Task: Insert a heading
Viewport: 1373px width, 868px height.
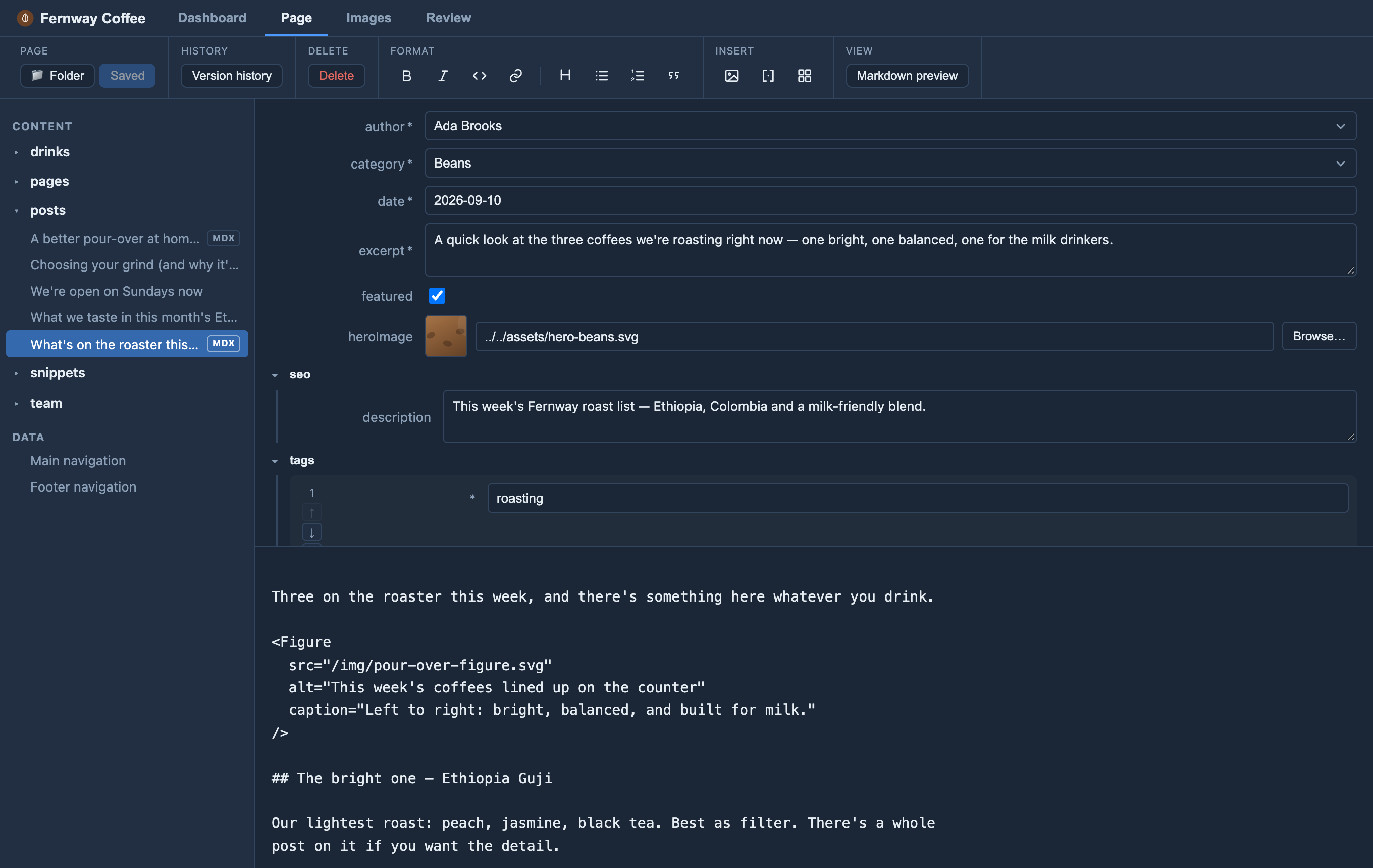Action: pos(565,75)
